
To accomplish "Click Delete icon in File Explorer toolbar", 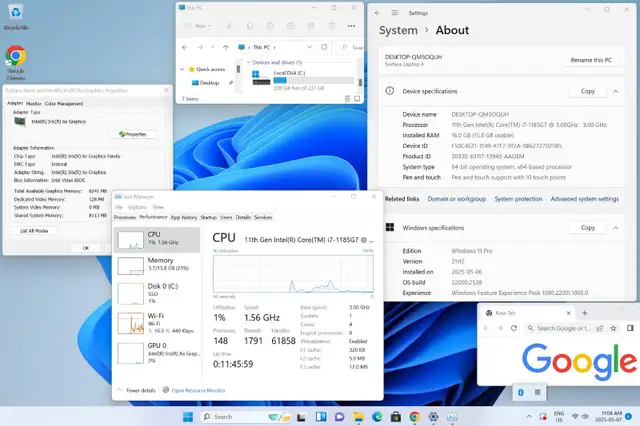I will click(331, 26).
